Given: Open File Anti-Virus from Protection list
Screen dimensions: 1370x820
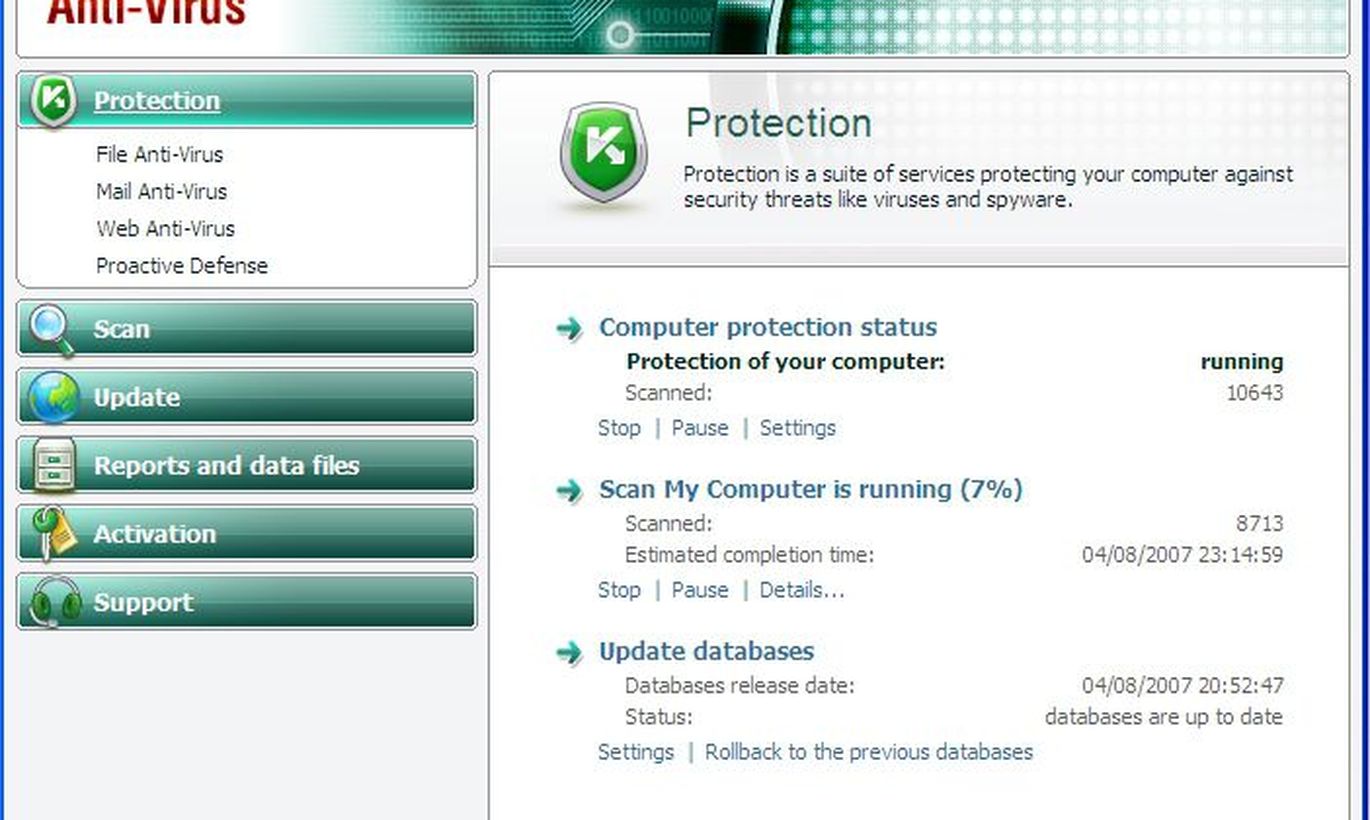Looking at the screenshot, I should click(160, 154).
